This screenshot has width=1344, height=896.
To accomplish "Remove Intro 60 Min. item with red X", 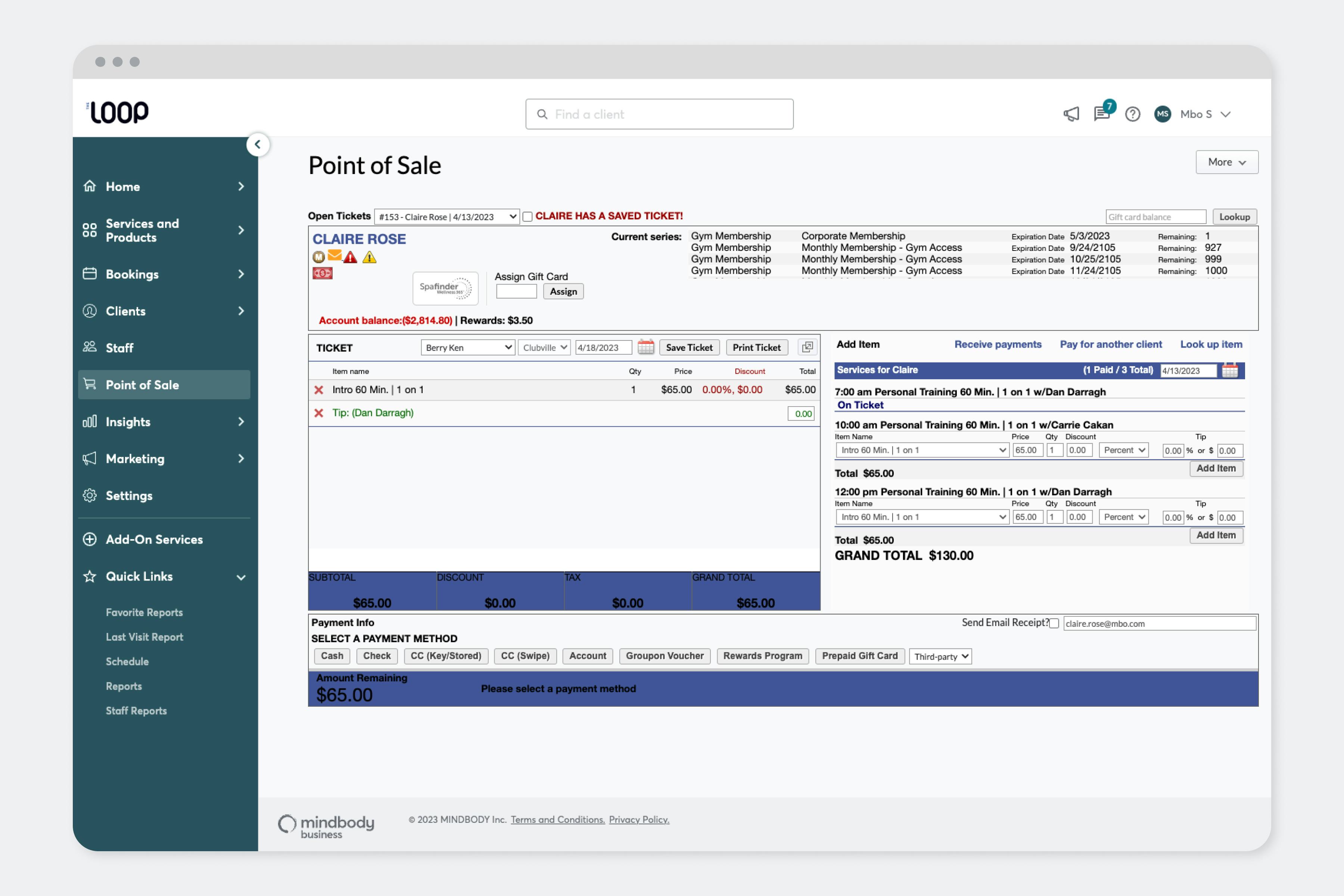I will pos(319,390).
